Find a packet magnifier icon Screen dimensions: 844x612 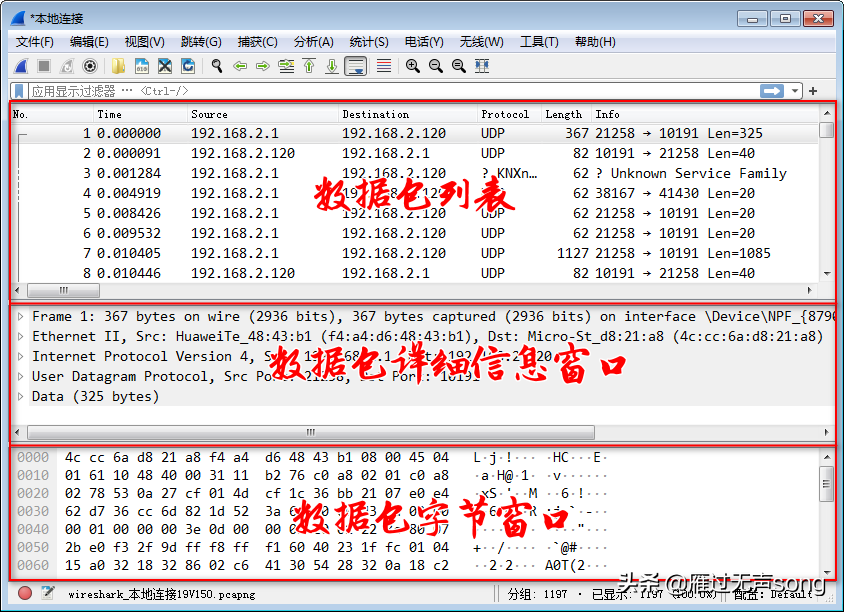216,66
